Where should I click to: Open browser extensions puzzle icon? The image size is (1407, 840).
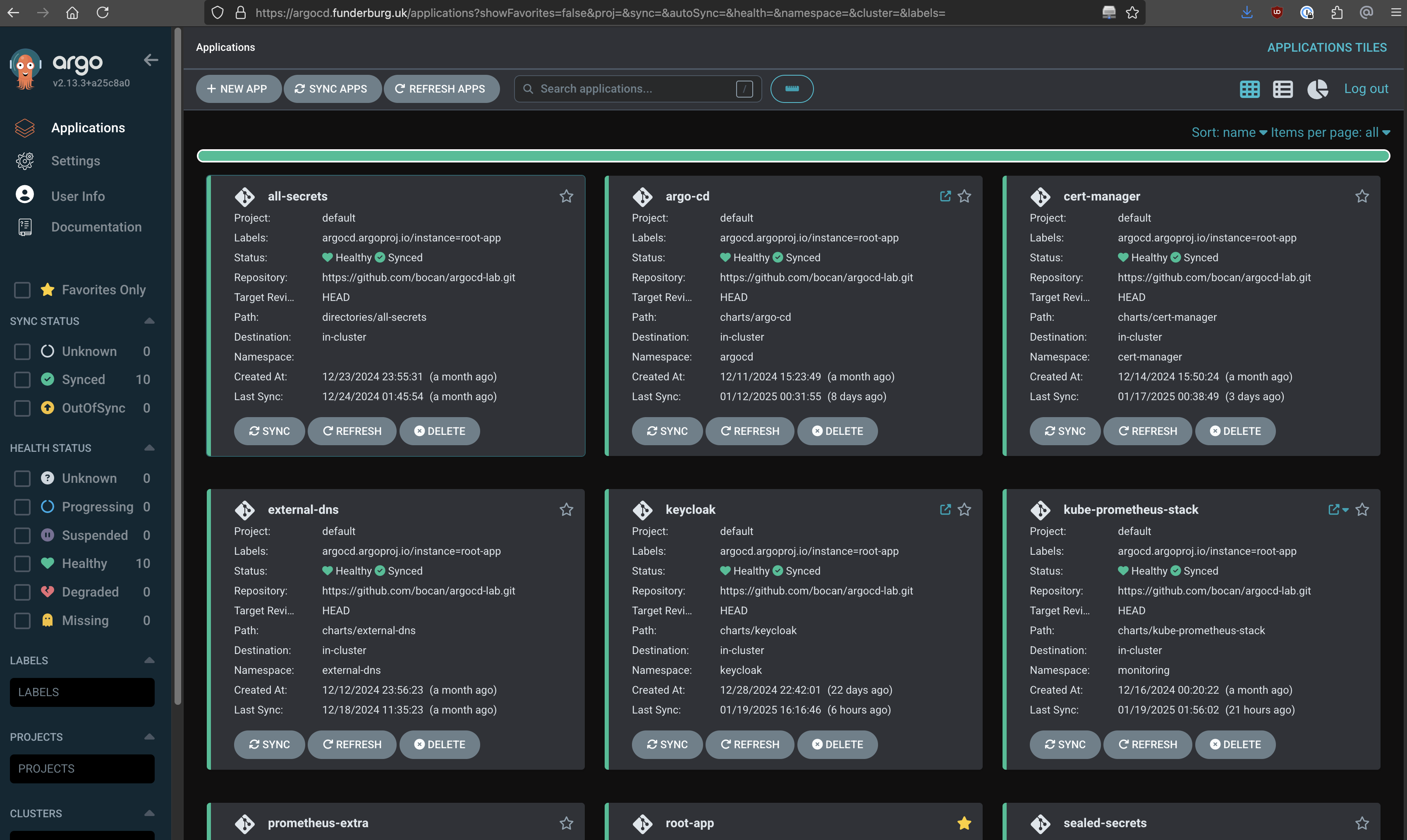click(1336, 12)
